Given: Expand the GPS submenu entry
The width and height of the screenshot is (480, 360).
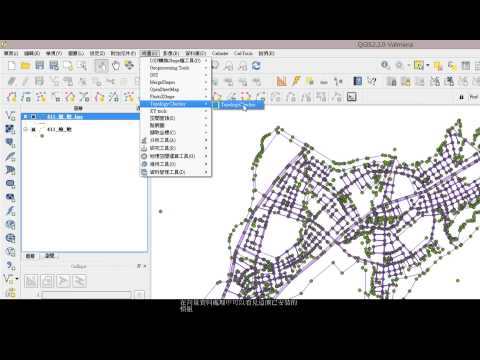Looking at the screenshot, I should (175, 75).
